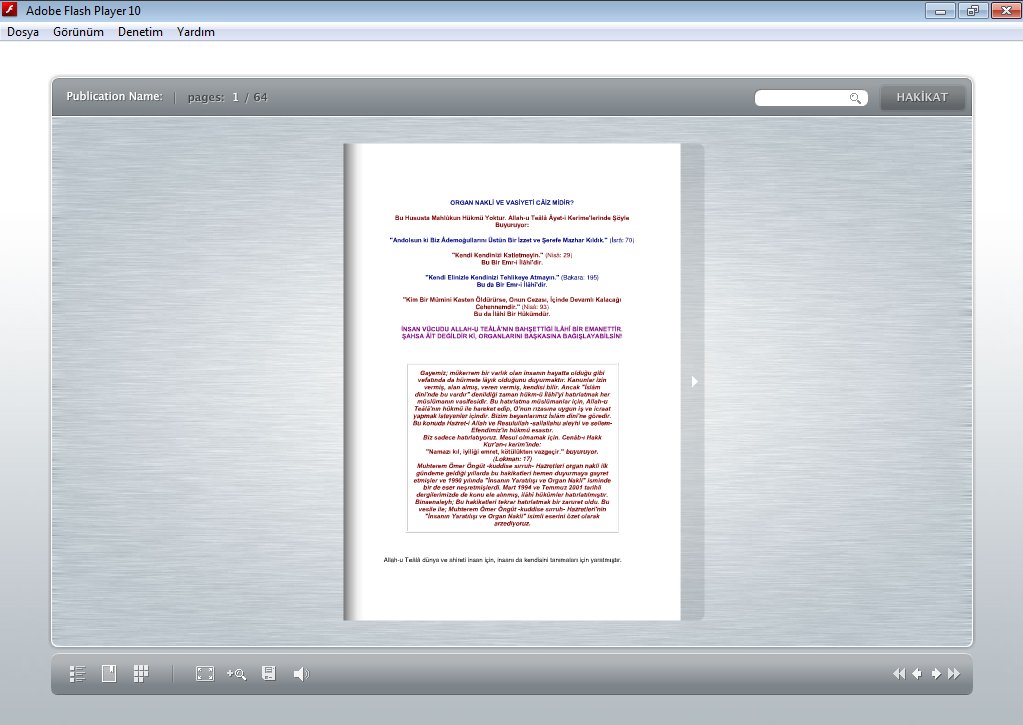1023x725 pixels.
Task: Enter fullscreen mode
Action: (204, 674)
